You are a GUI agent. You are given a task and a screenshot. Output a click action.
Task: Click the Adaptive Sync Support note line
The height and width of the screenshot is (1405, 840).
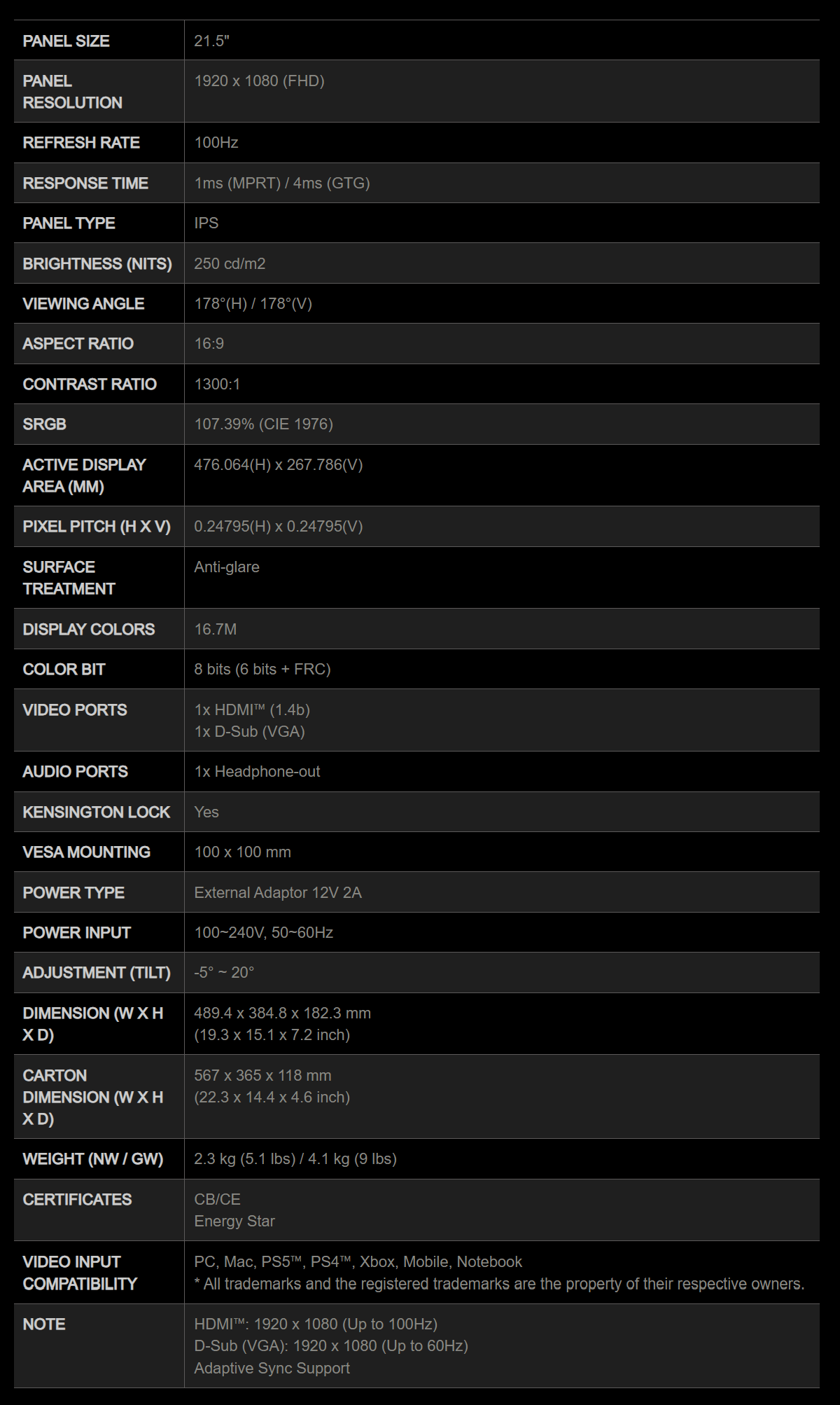272,1369
